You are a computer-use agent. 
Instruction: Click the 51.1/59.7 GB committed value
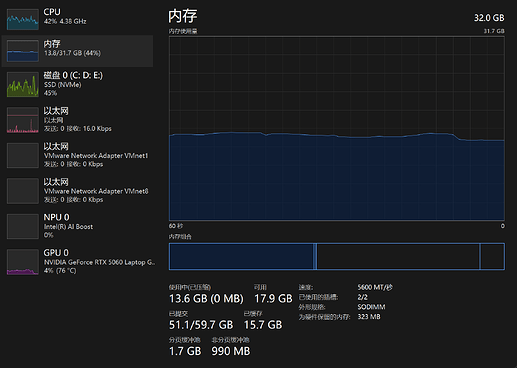click(x=201, y=325)
